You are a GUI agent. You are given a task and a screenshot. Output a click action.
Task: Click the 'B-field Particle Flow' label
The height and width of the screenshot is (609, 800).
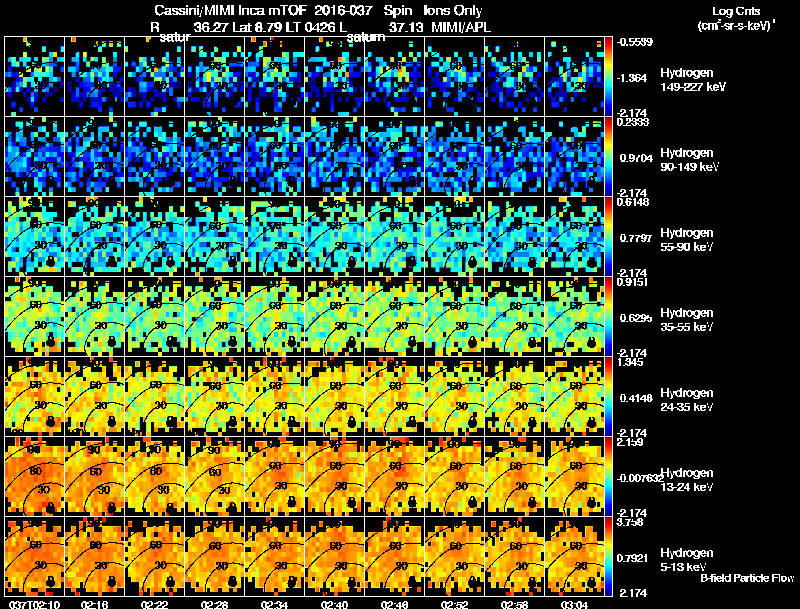[x=747, y=578]
